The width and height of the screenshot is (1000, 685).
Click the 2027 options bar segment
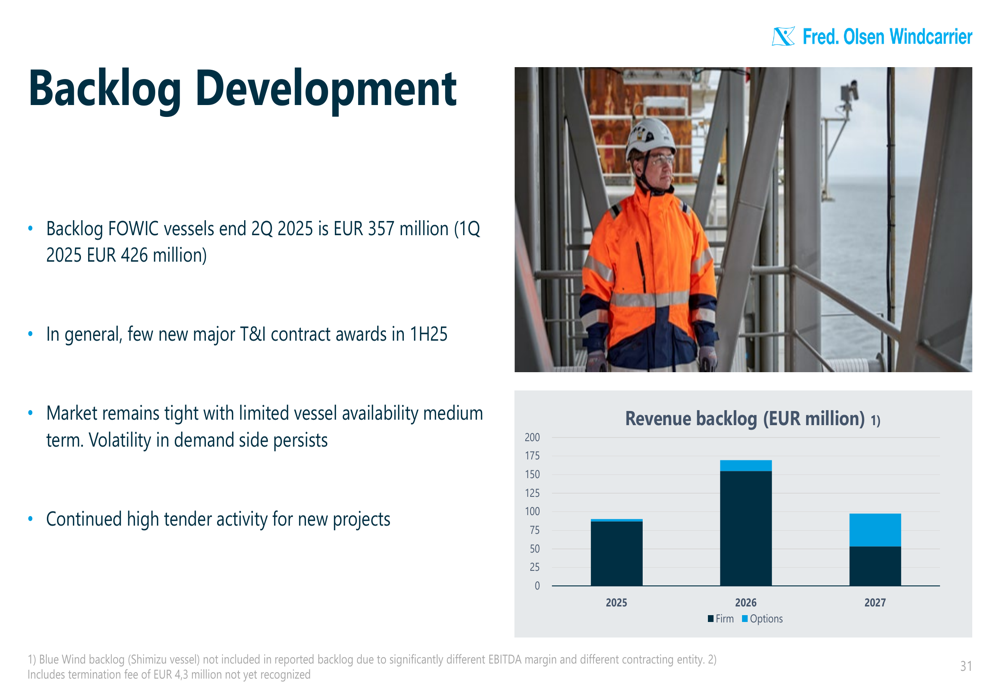coord(875,530)
